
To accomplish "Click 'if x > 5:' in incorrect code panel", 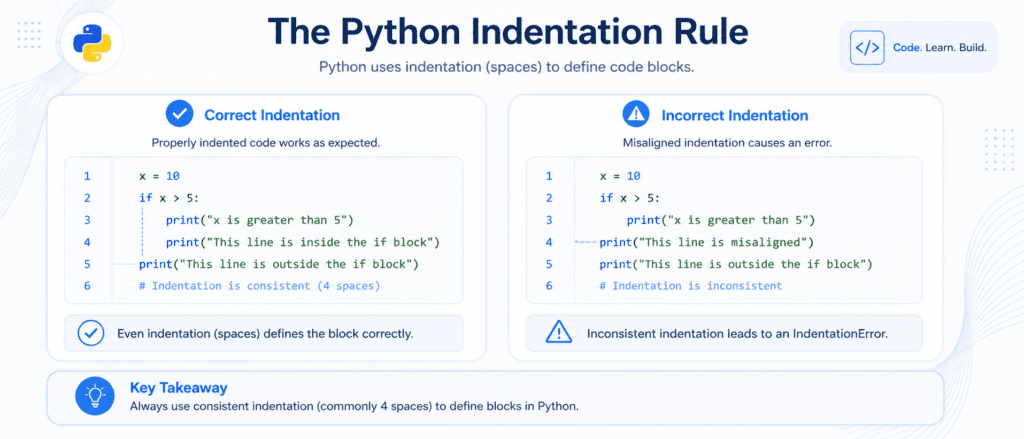I will [x=630, y=198].
